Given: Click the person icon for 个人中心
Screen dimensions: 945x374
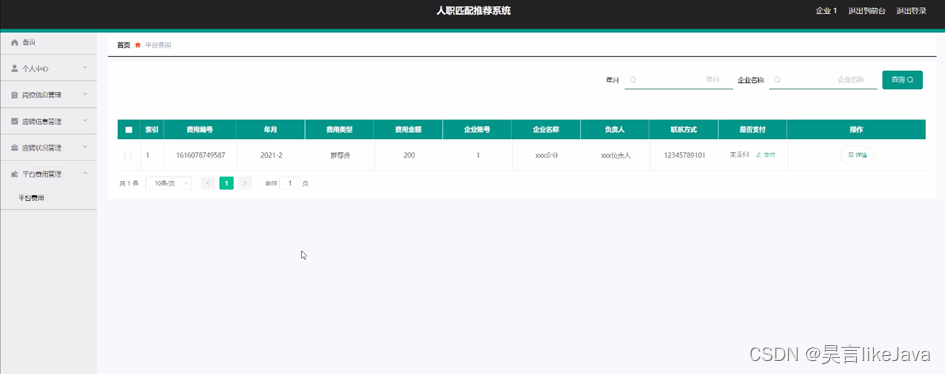Looking at the screenshot, I should (x=15, y=69).
